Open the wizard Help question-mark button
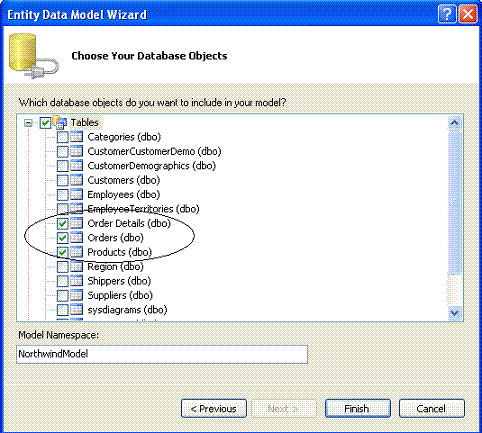 (447, 14)
